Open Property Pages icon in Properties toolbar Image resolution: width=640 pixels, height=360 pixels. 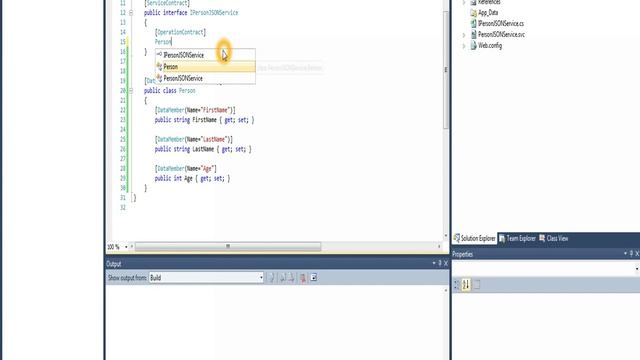477,285
